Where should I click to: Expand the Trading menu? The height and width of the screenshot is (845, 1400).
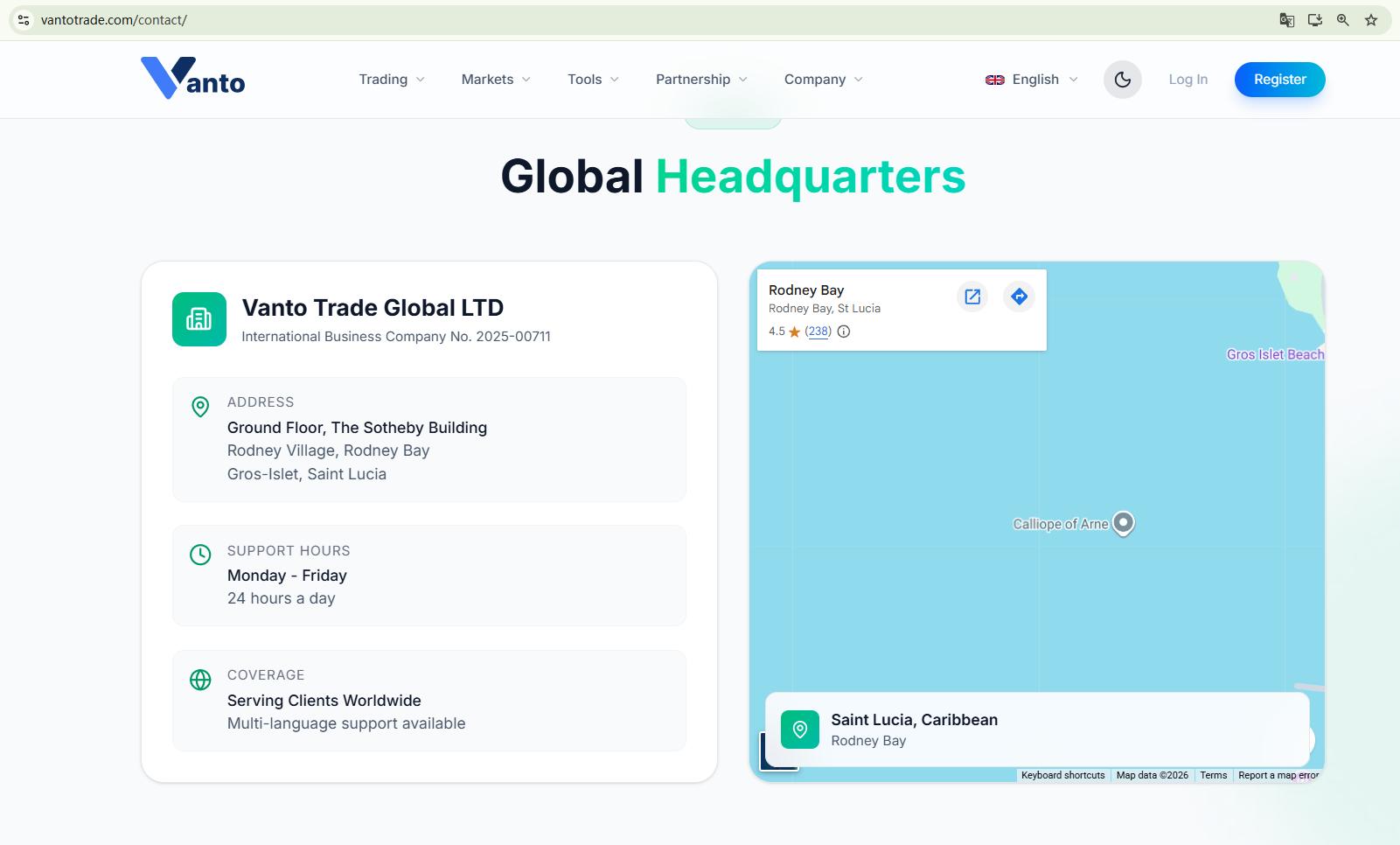[392, 80]
